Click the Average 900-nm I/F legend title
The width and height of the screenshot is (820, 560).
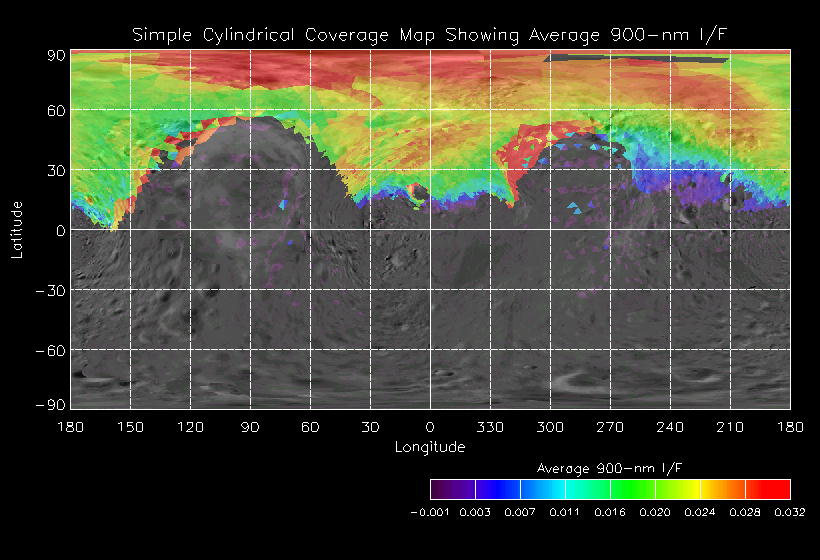(610, 468)
